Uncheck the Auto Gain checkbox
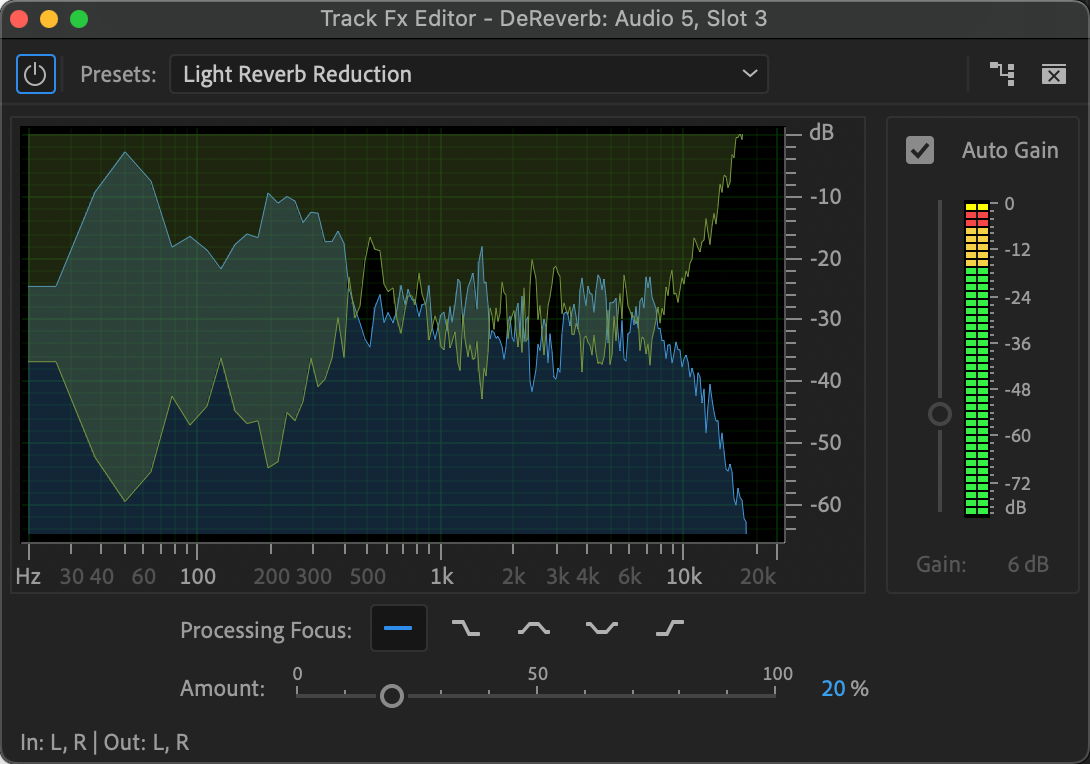Screen dimensions: 1090x764 tap(919, 150)
